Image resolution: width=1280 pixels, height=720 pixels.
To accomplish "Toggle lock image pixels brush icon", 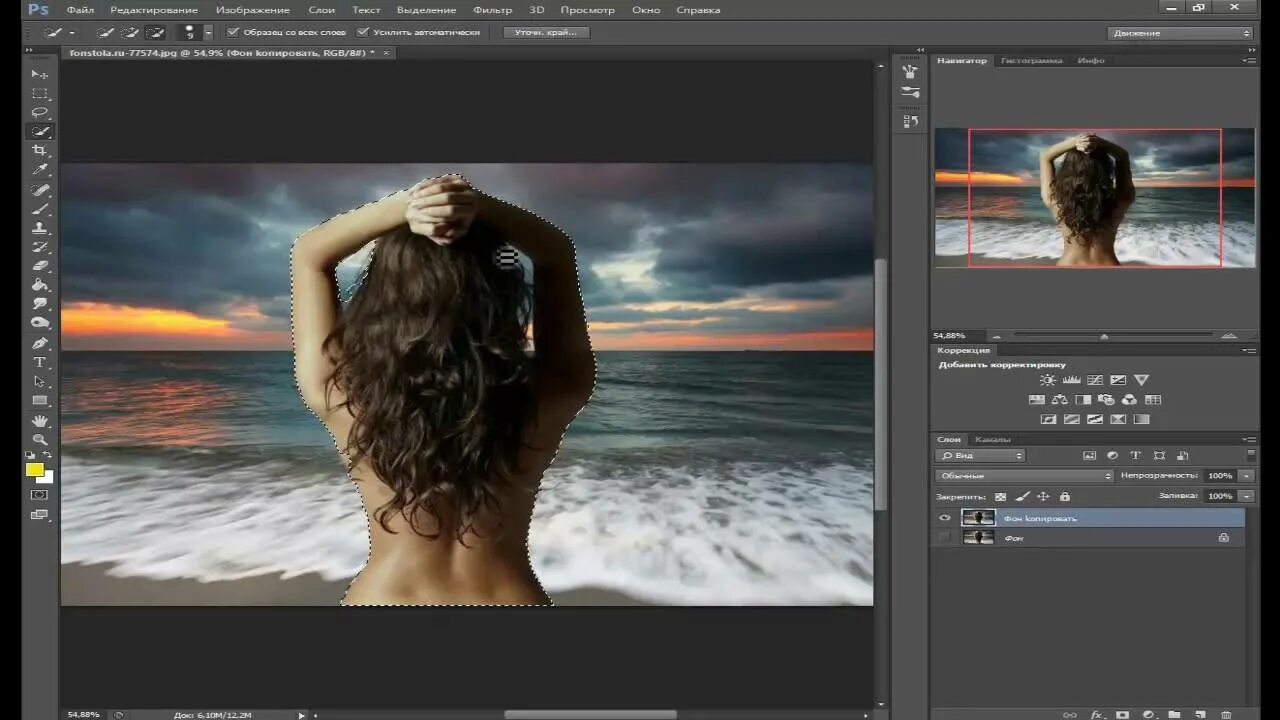I will (1022, 496).
